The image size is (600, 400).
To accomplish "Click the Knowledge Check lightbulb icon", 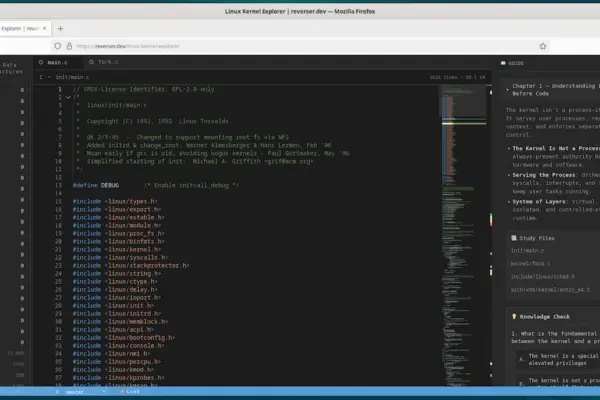I will click(514, 317).
